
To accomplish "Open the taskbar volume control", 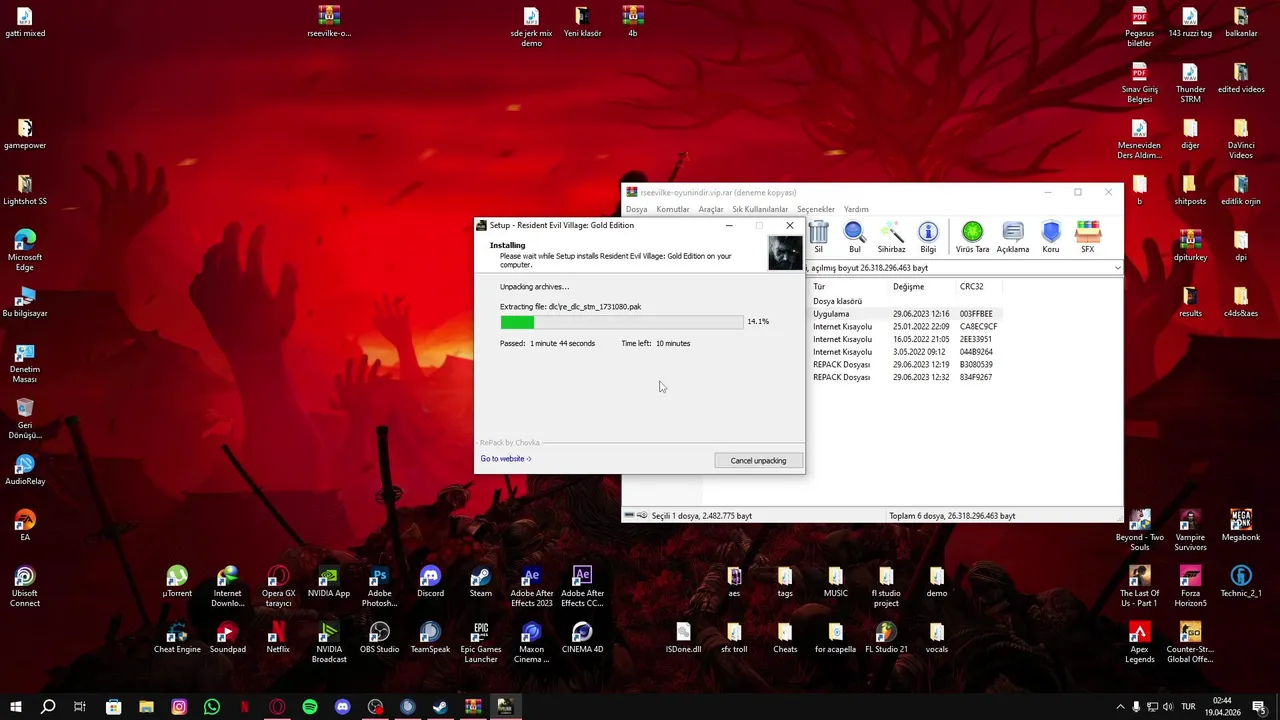I will click(x=1168, y=707).
